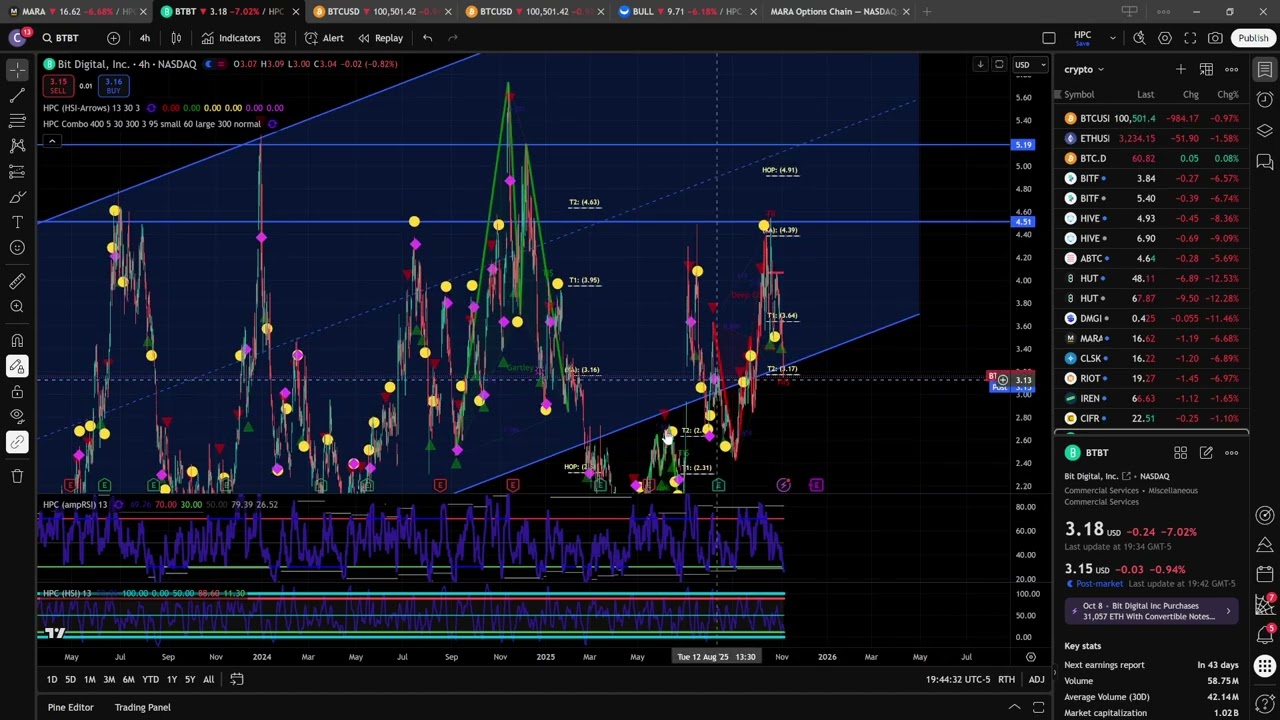Select the 1D date range

(x=51, y=679)
